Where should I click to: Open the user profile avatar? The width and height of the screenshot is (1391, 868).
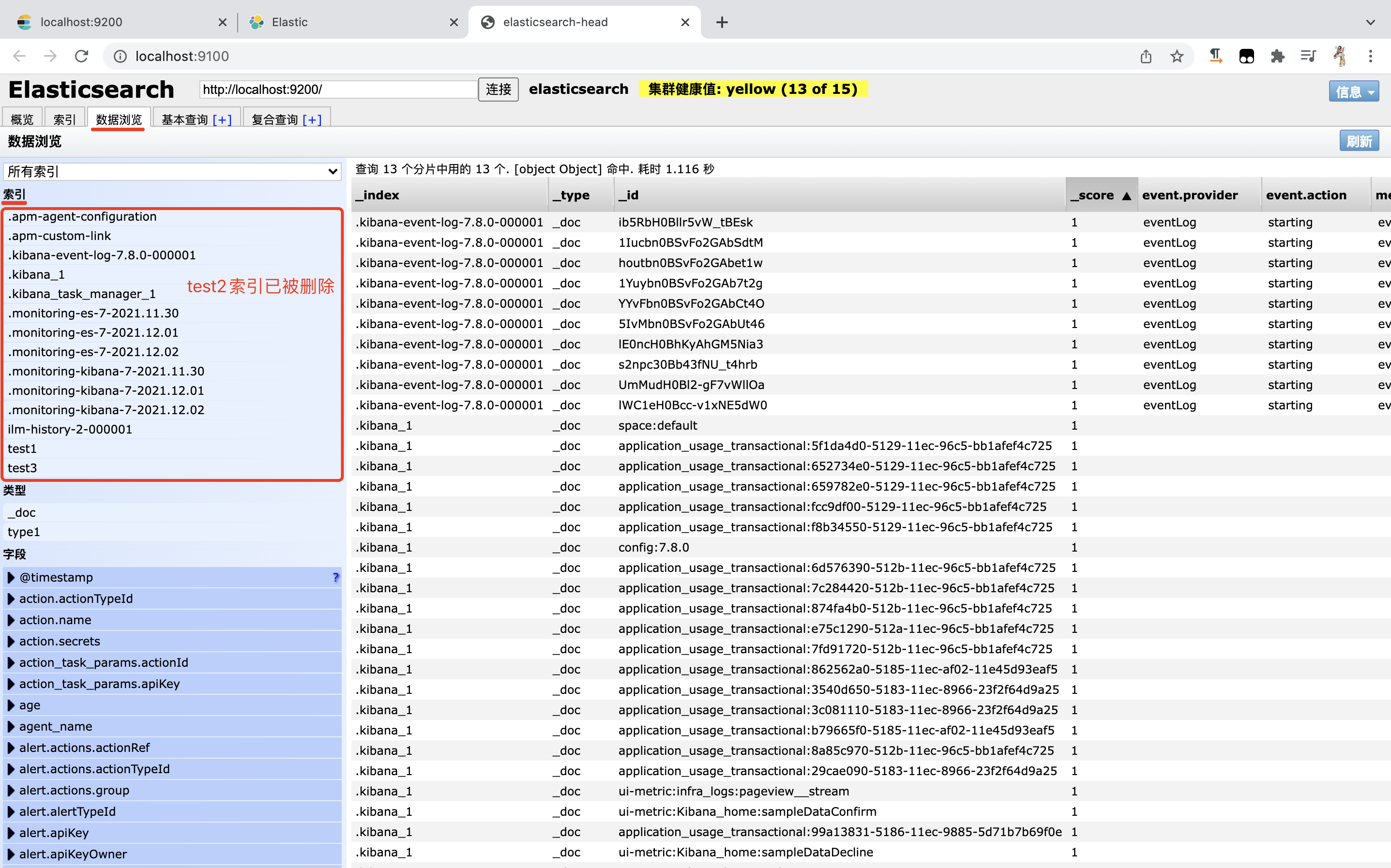pyautogui.click(x=1339, y=56)
